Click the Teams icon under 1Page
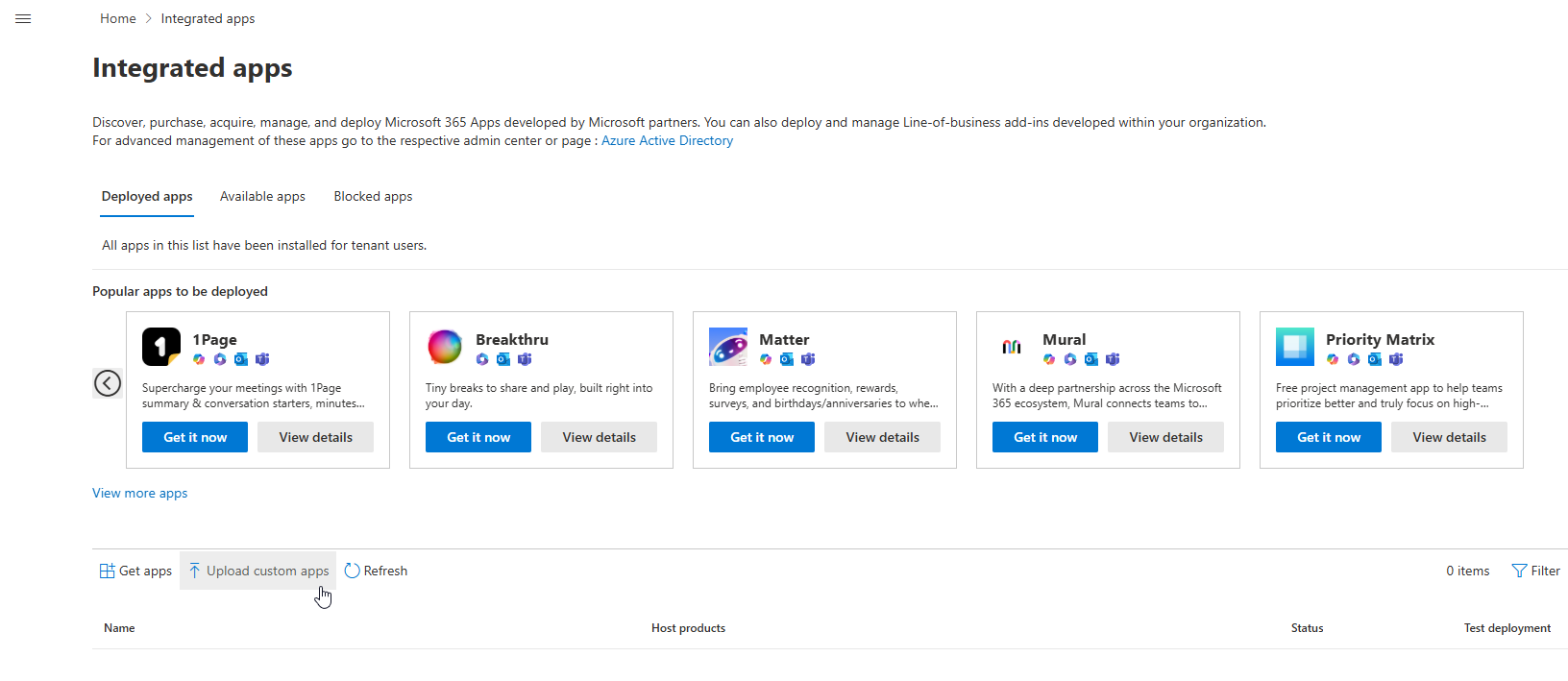1568x681 pixels. pos(262,359)
